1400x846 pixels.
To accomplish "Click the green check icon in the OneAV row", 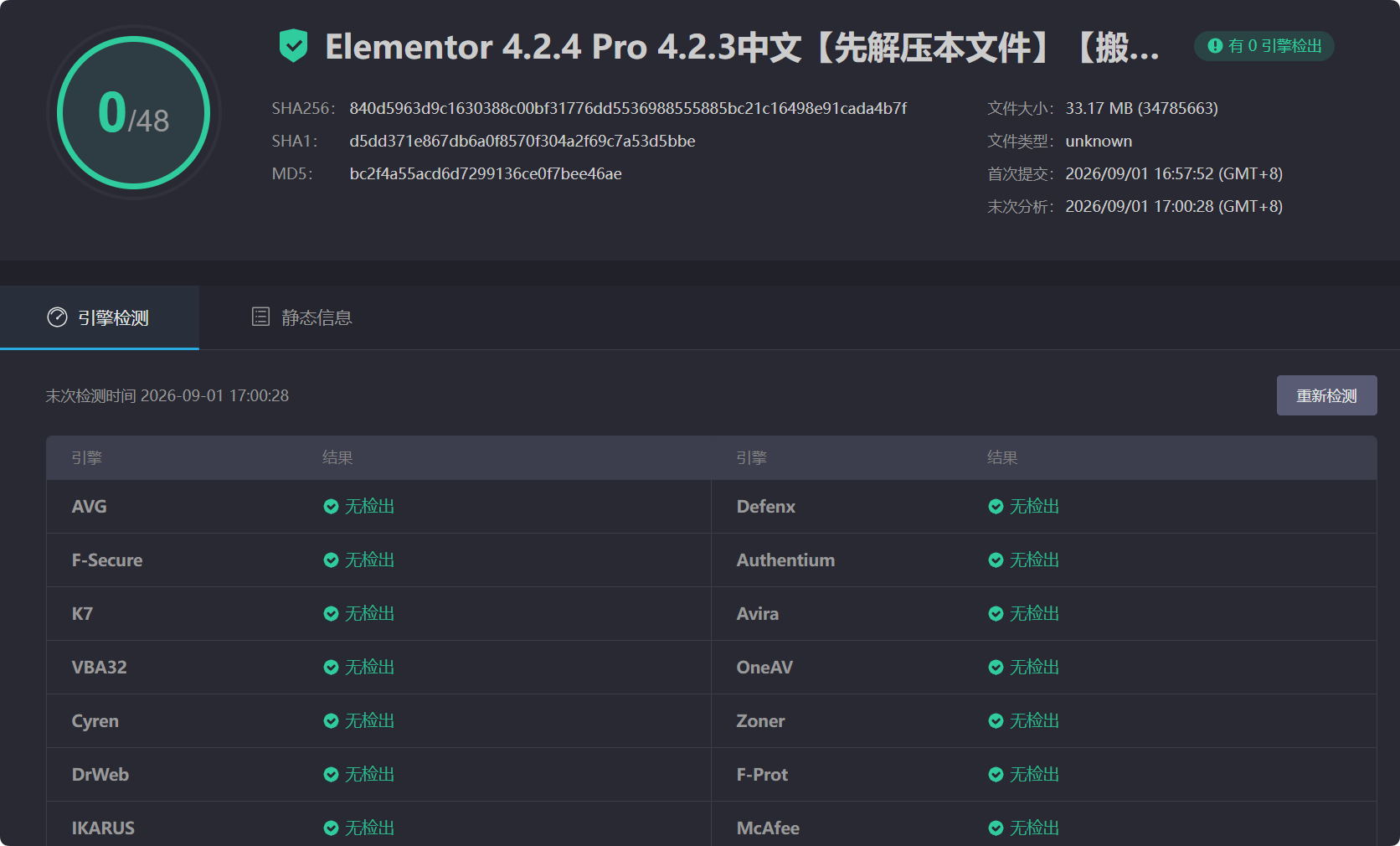I will click(x=996, y=668).
